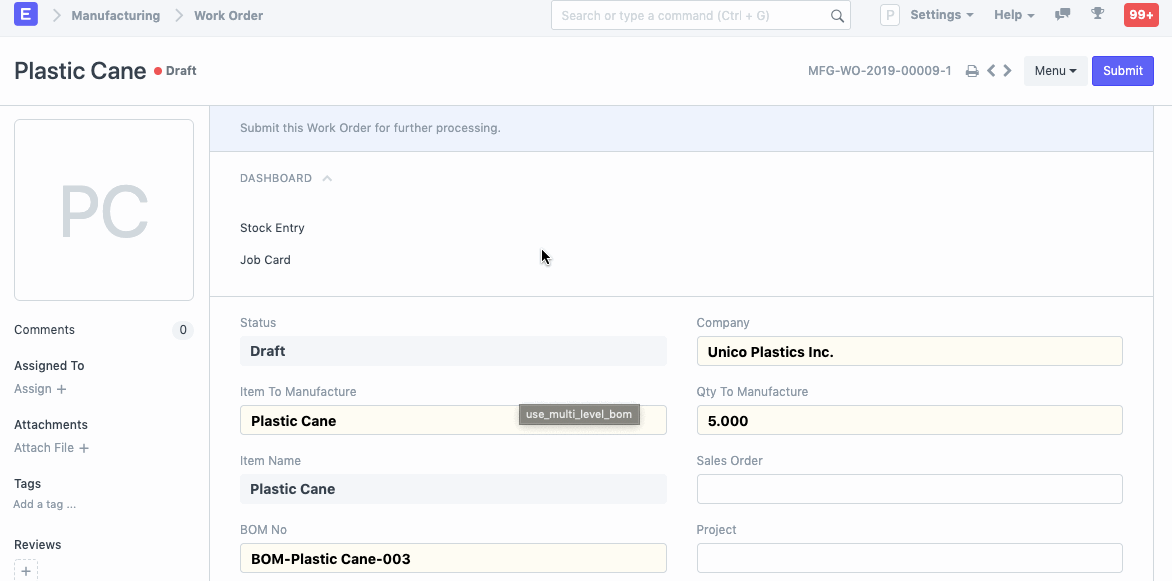The image size is (1172, 581).
Task: Open the Settings dropdown
Action: pyautogui.click(x=941, y=15)
